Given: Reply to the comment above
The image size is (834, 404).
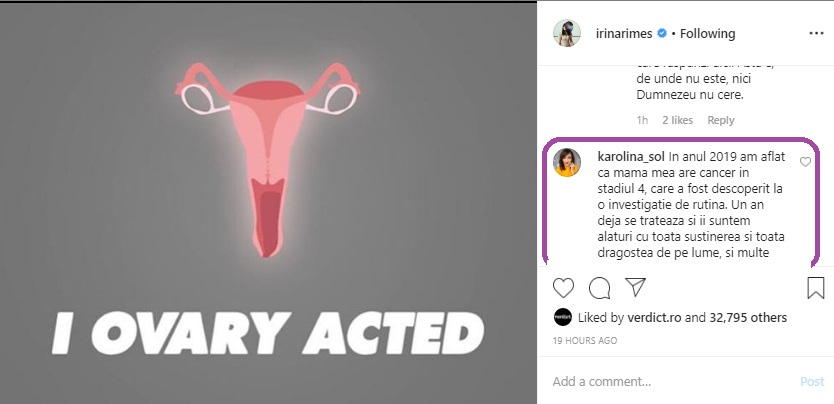Looking at the screenshot, I should click(x=720, y=120).
